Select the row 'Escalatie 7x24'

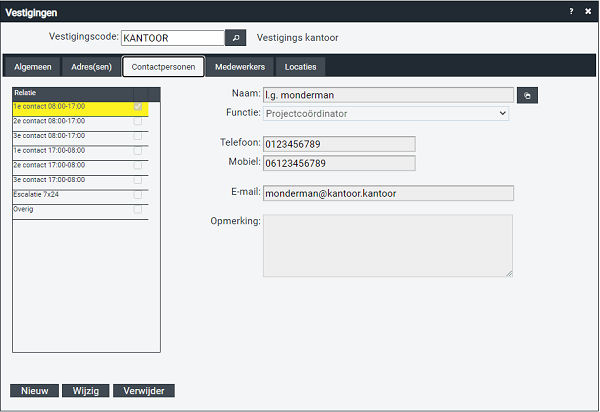81,197
